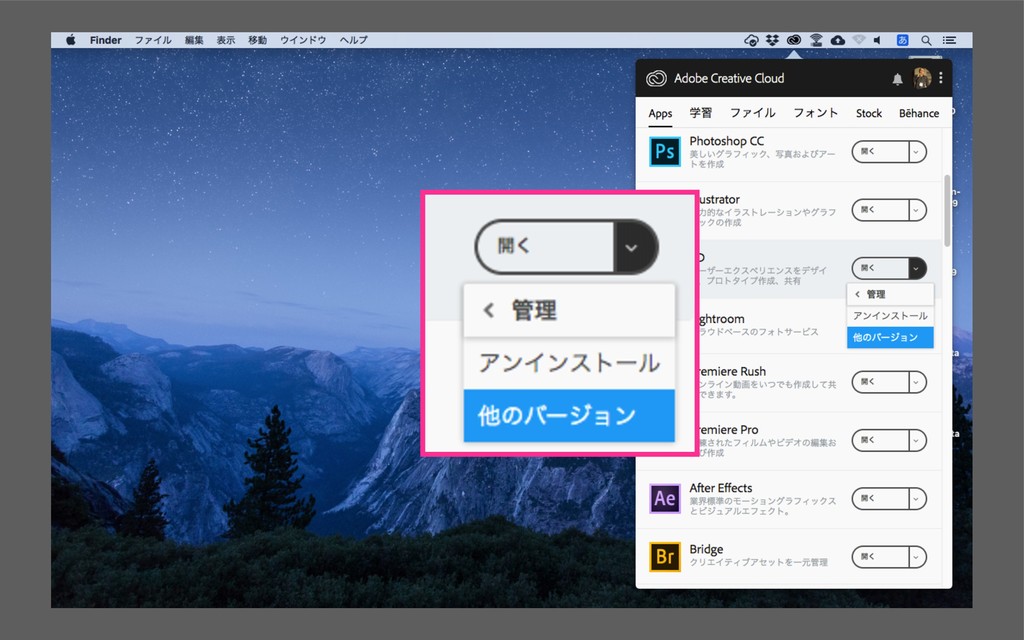This screenshot has width=1024, height=640.
Task: Switch to the ファイル tab in Creative Cloud
Action: [752, 113]
